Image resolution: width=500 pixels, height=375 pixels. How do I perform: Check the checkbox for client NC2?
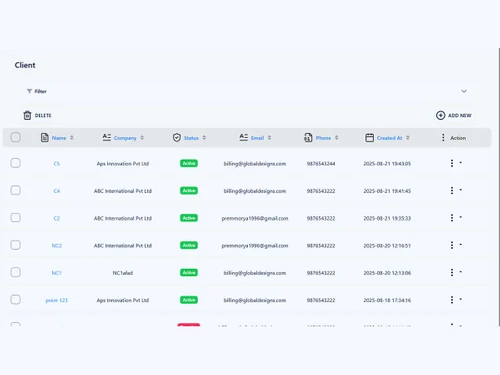point(15,245)
